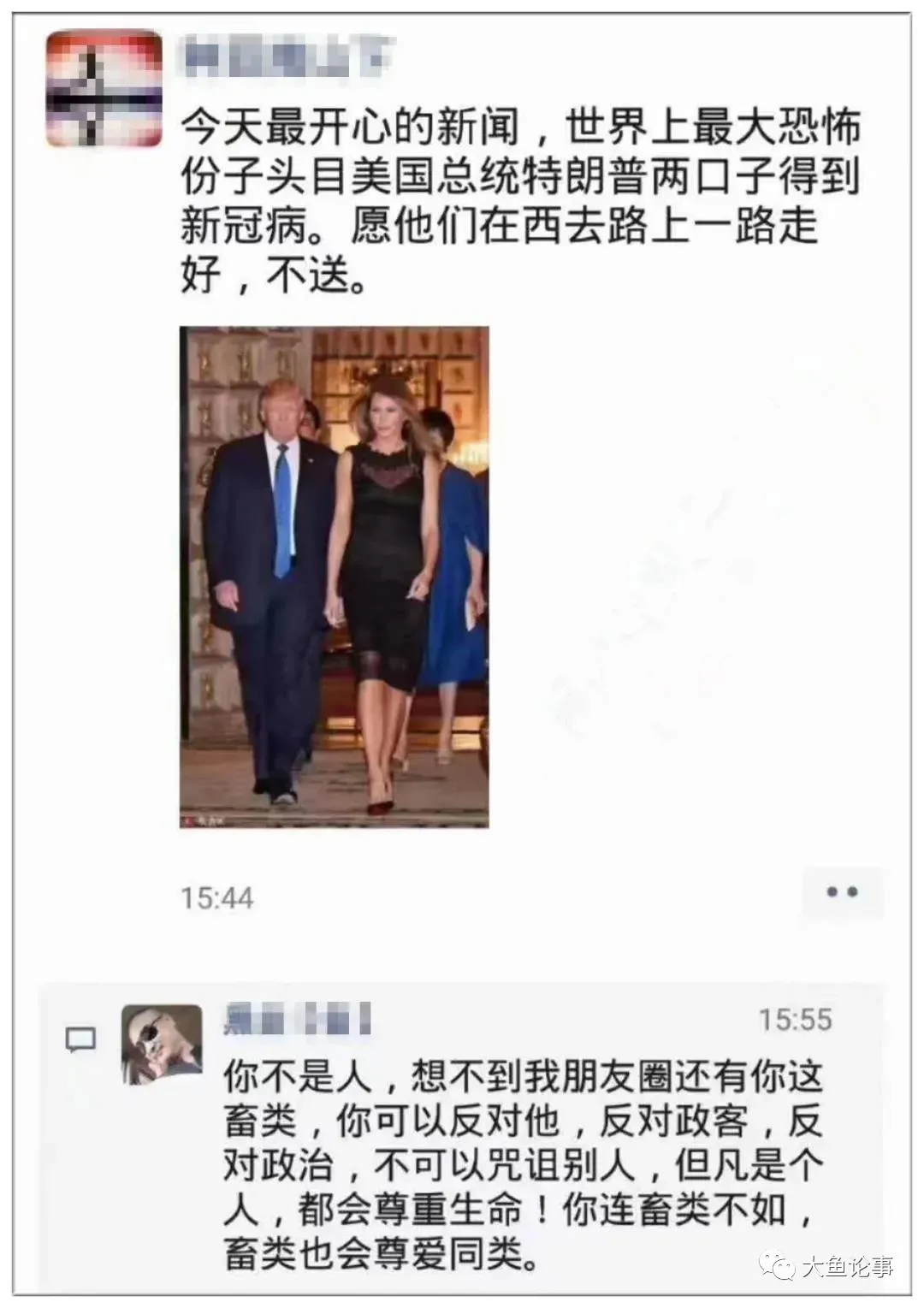Tap the blurred commenter name

(x=297, y=1020)
